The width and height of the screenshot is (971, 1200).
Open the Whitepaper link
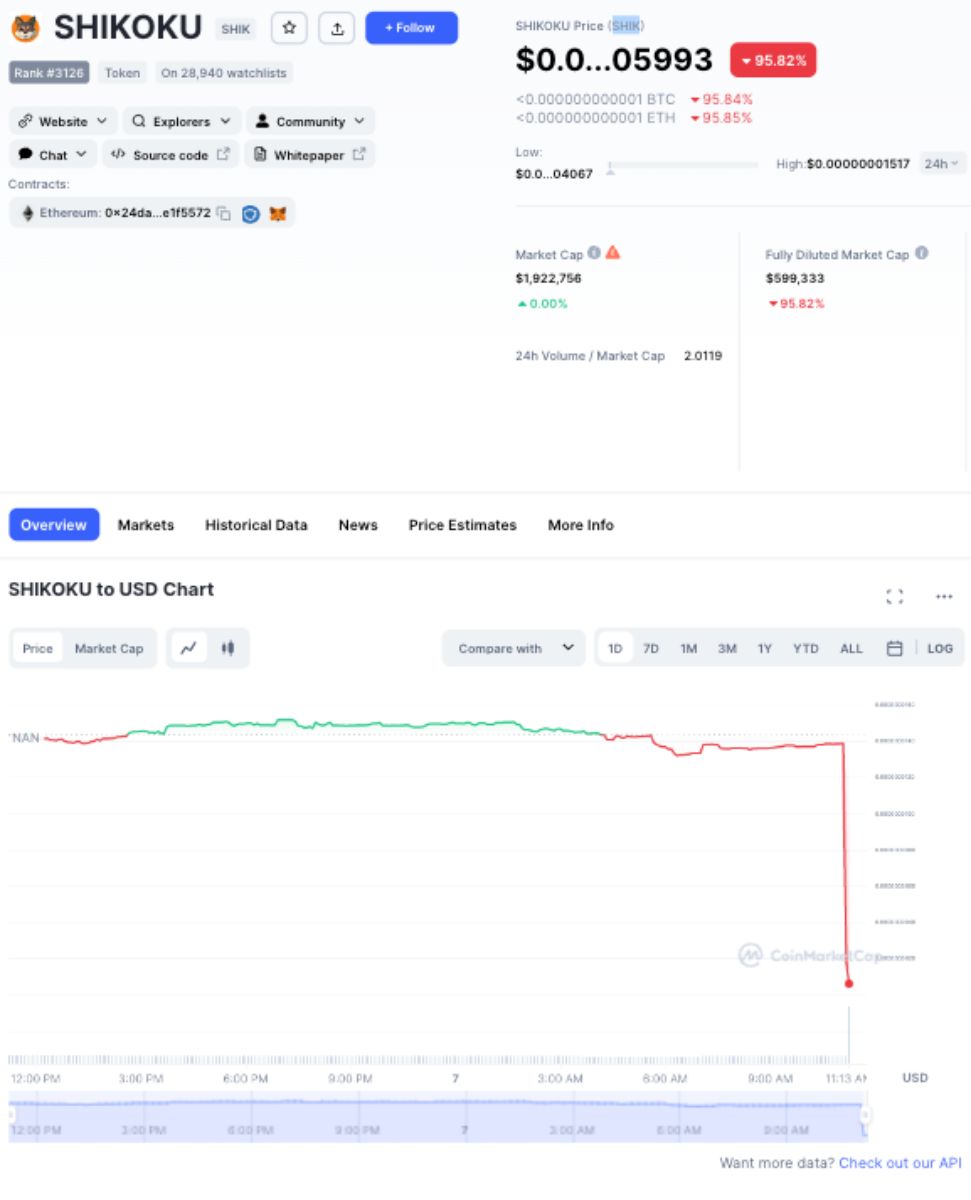(x=309, y=155)
